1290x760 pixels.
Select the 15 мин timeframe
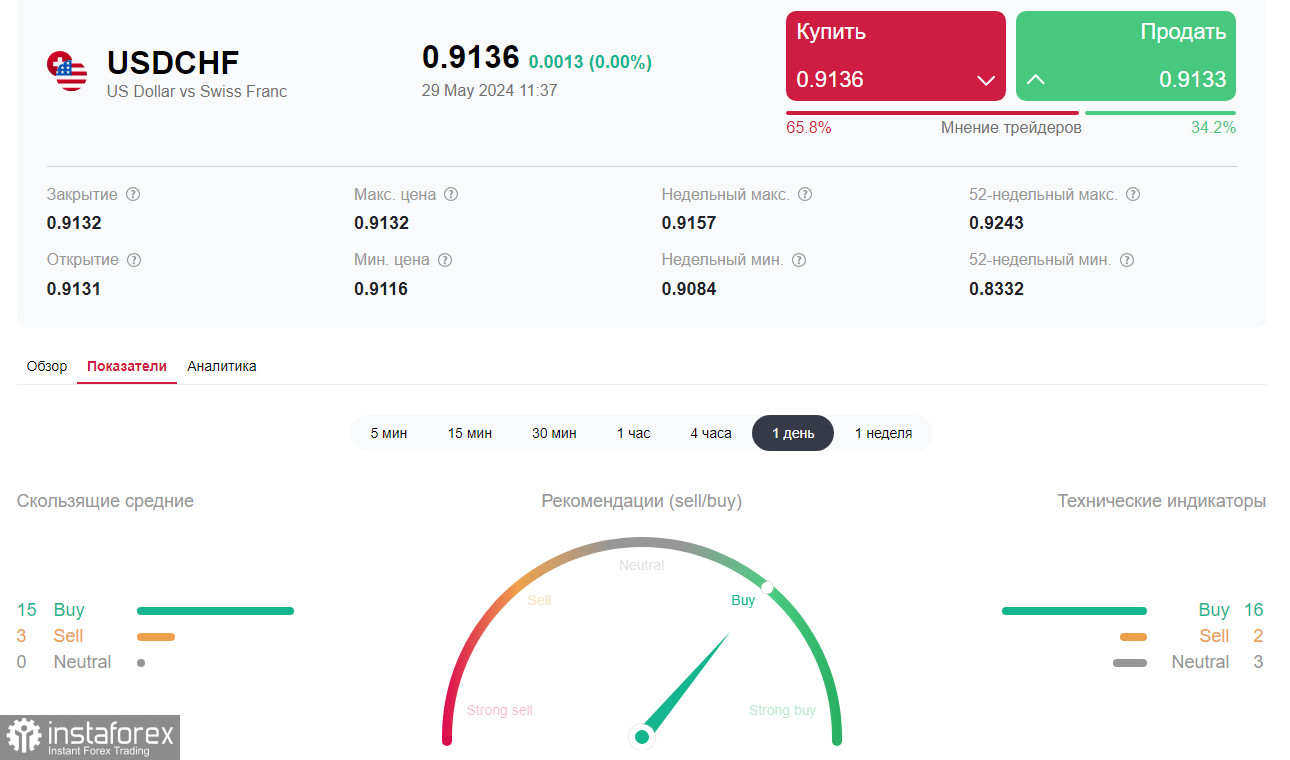(x=470, y=433)
